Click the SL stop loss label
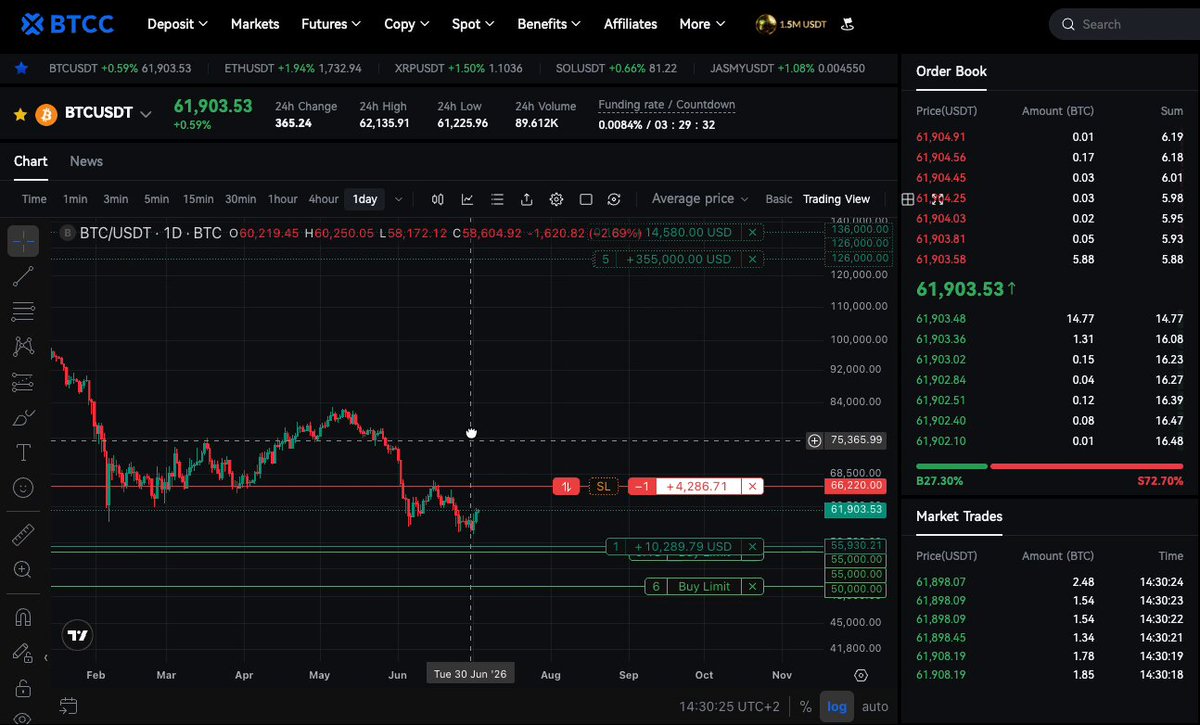Viewport: 1200px width, 725px height. pos(603,487)
